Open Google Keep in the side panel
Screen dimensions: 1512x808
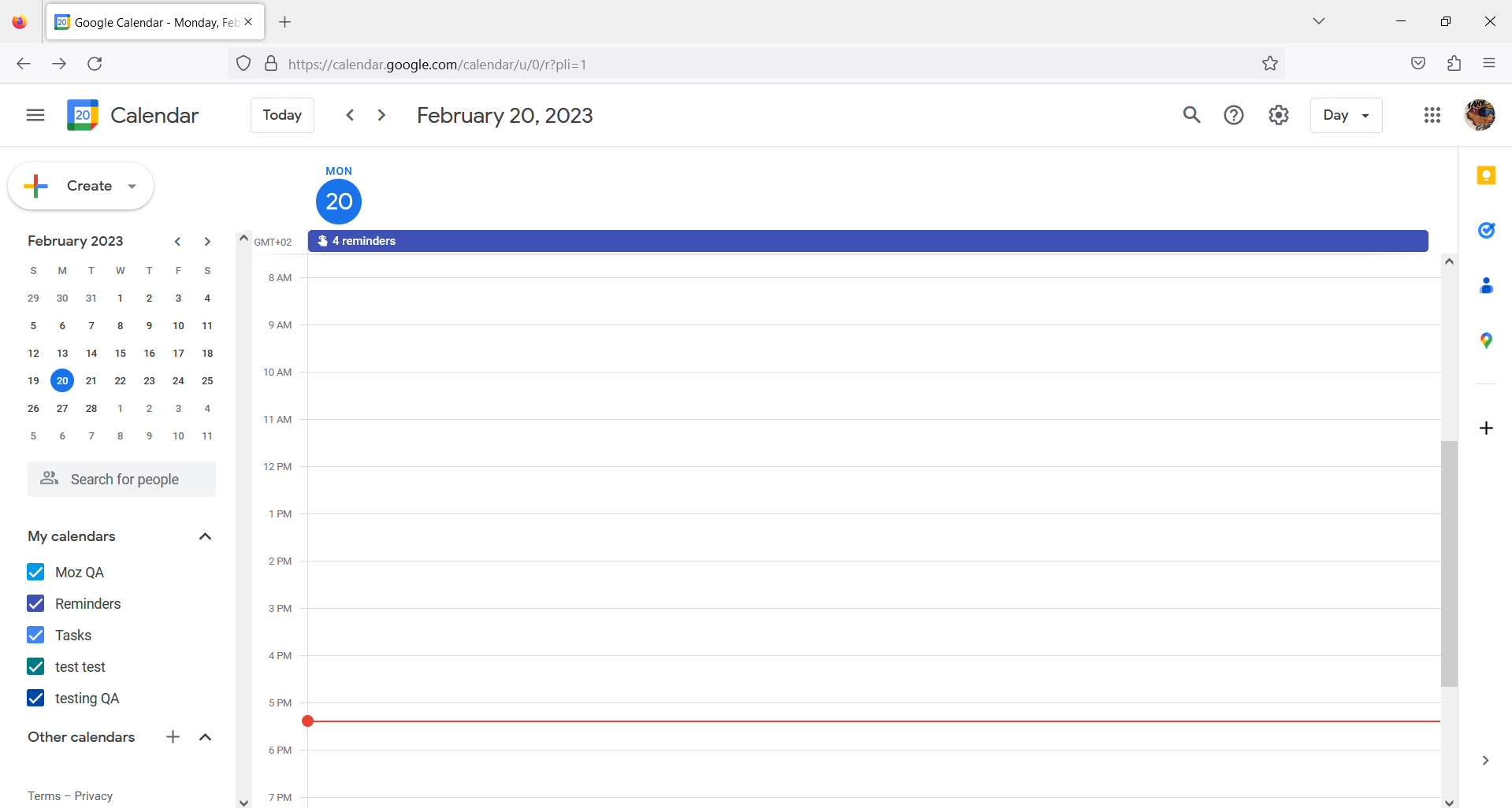coord(1486,176)
